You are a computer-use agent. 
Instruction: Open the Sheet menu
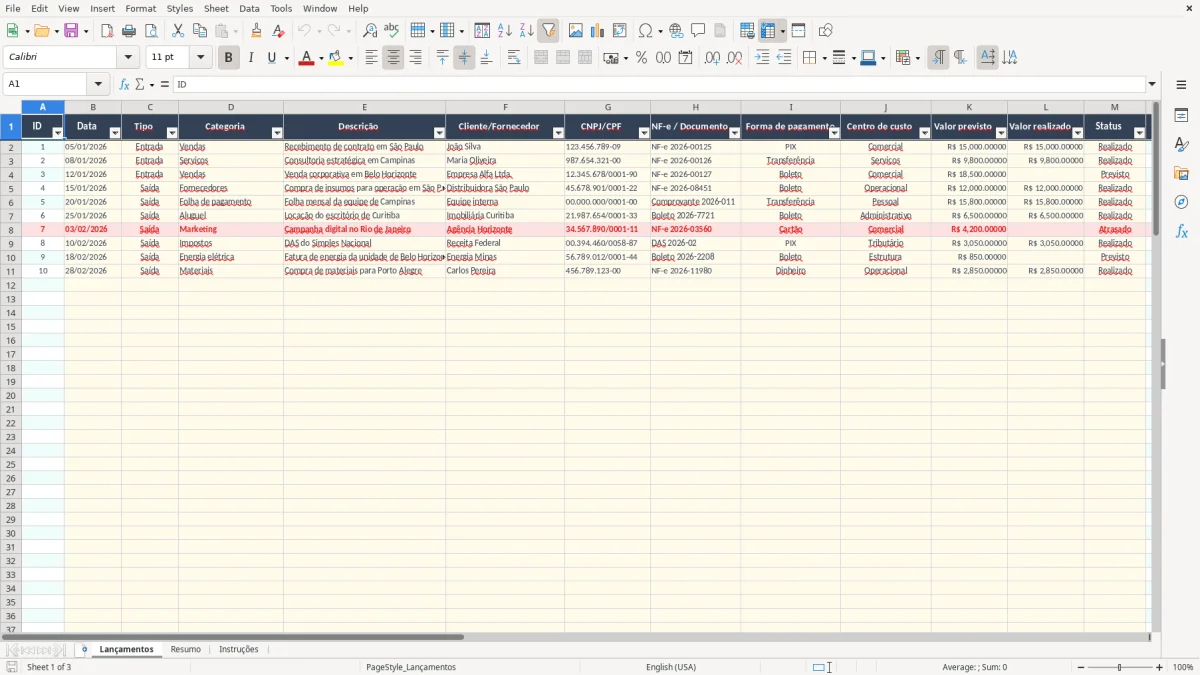[216, 8]
